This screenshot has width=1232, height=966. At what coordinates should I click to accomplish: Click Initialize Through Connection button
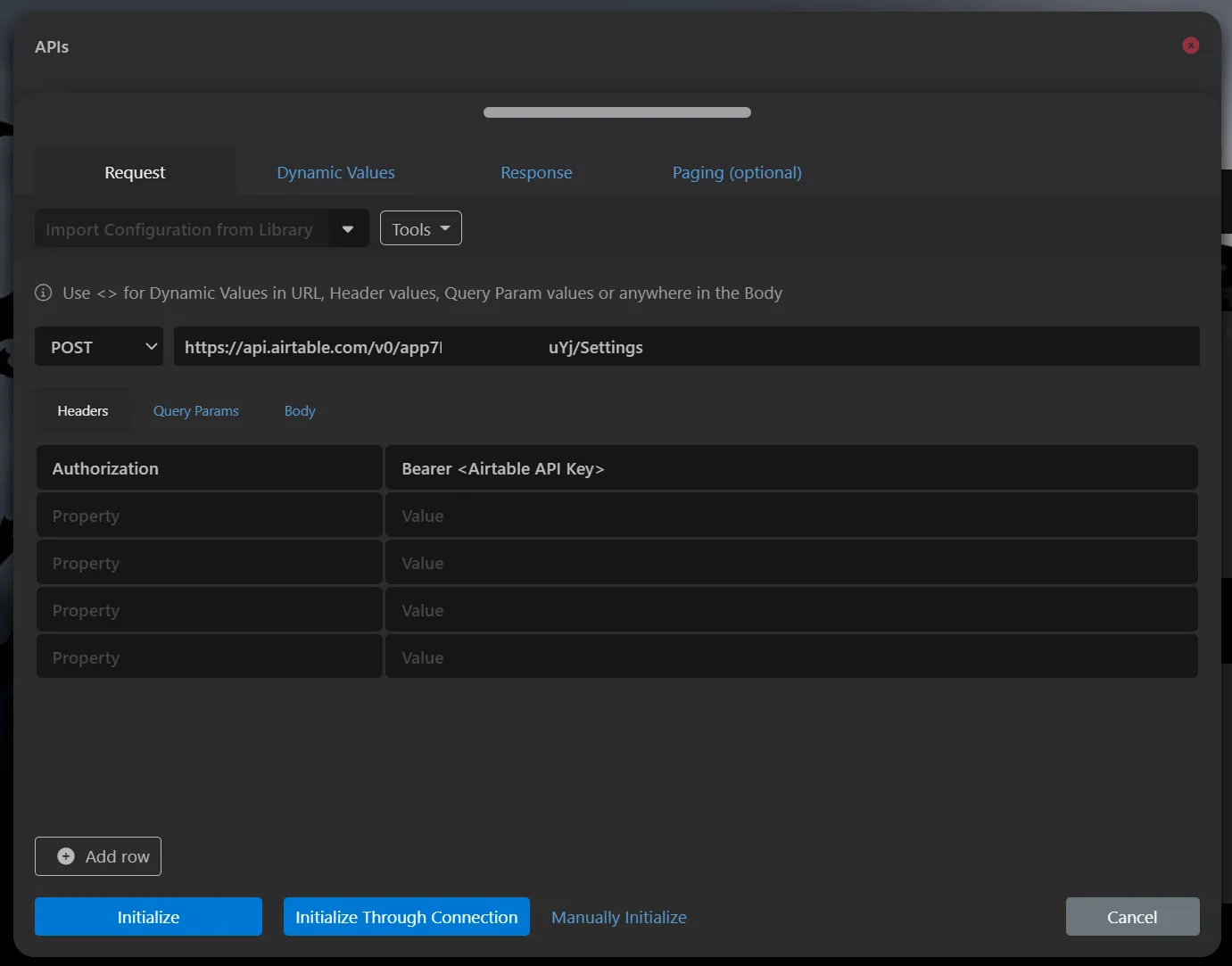coord(407,917)
